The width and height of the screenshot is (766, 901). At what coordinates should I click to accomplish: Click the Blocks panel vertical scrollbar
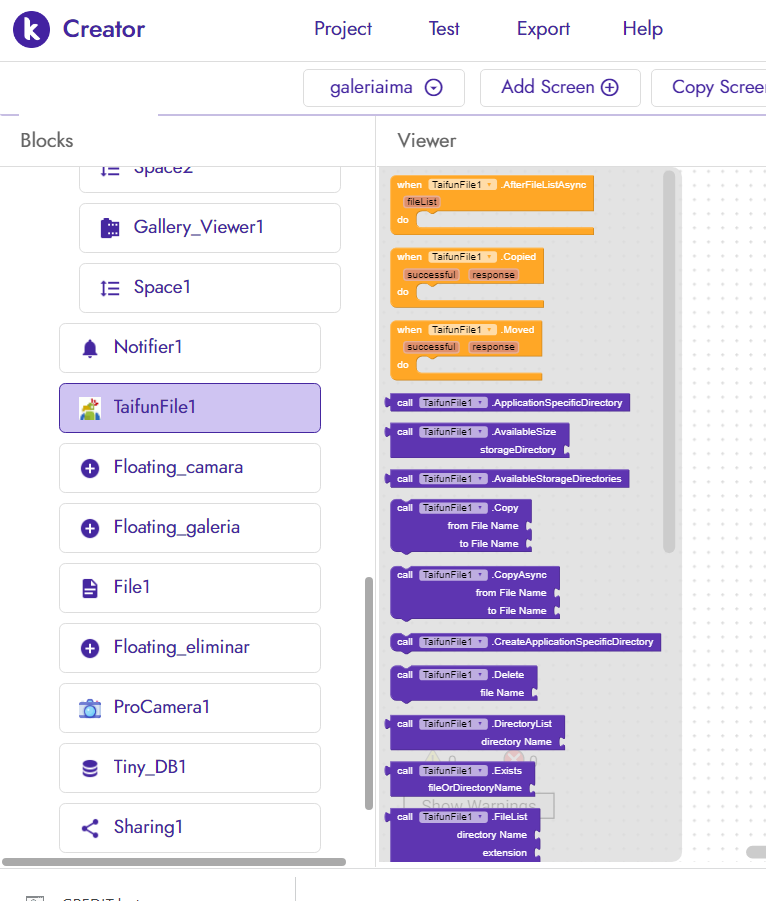click(369, 694)
